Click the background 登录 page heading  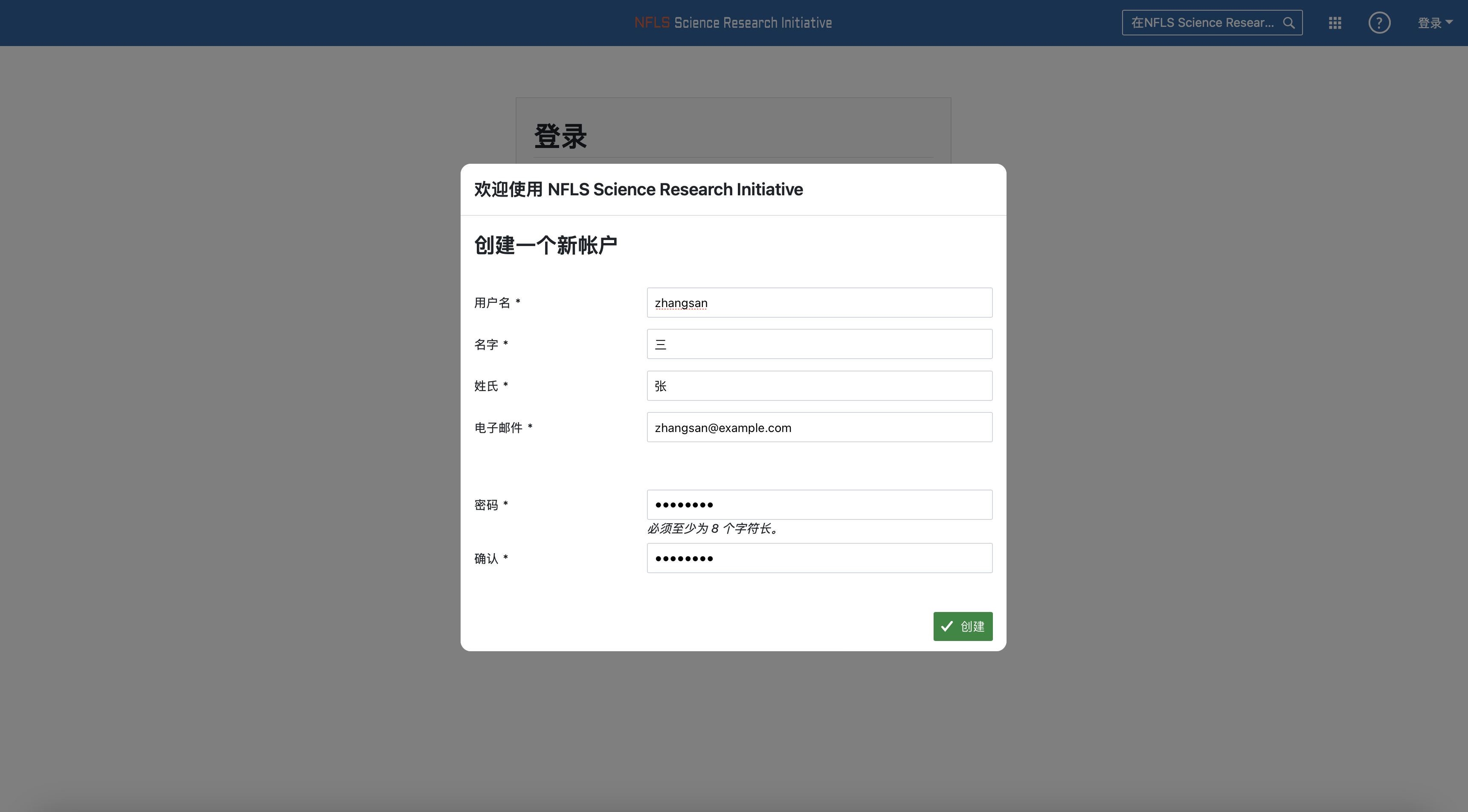pos(560,136)
